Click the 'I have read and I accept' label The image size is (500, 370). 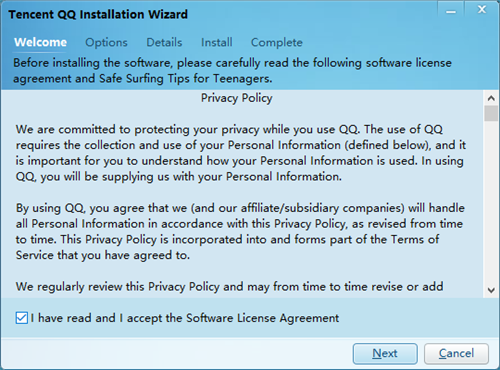pyautogui.click(x=185, y=318)
